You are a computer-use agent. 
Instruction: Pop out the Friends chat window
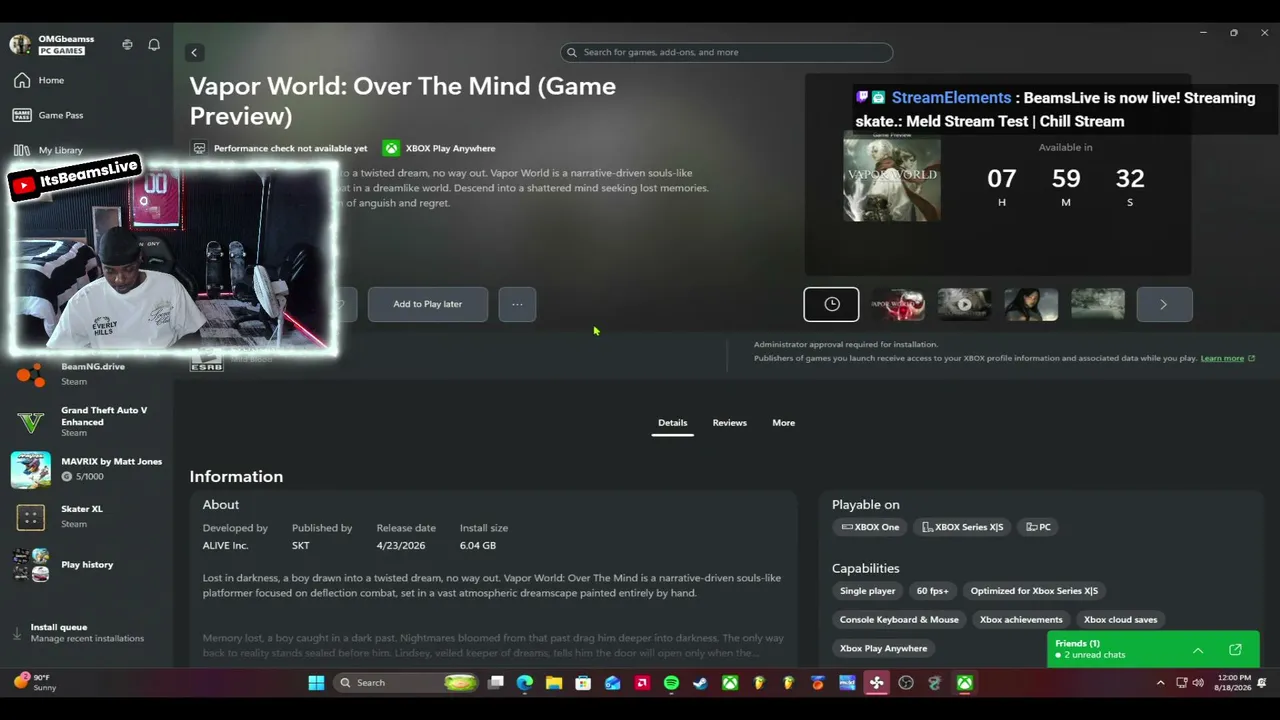click(1235, 650)
